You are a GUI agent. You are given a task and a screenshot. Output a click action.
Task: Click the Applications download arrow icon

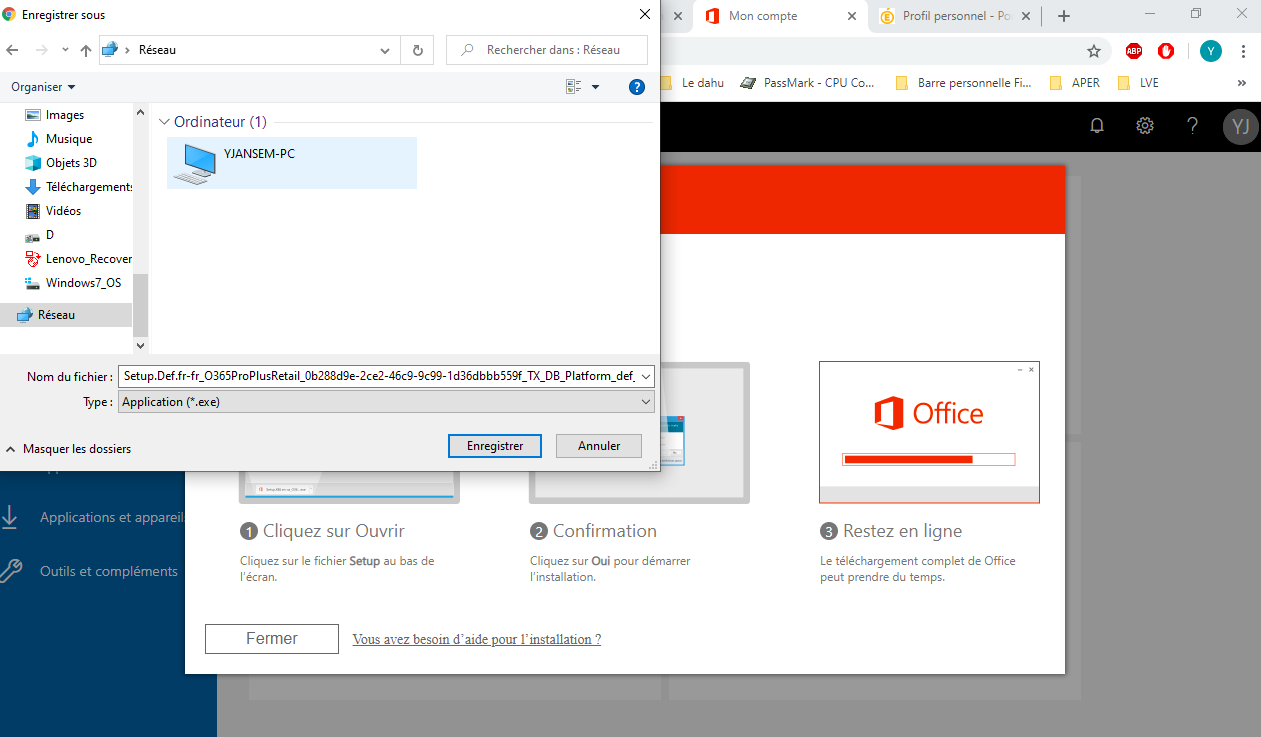point(10,517)
